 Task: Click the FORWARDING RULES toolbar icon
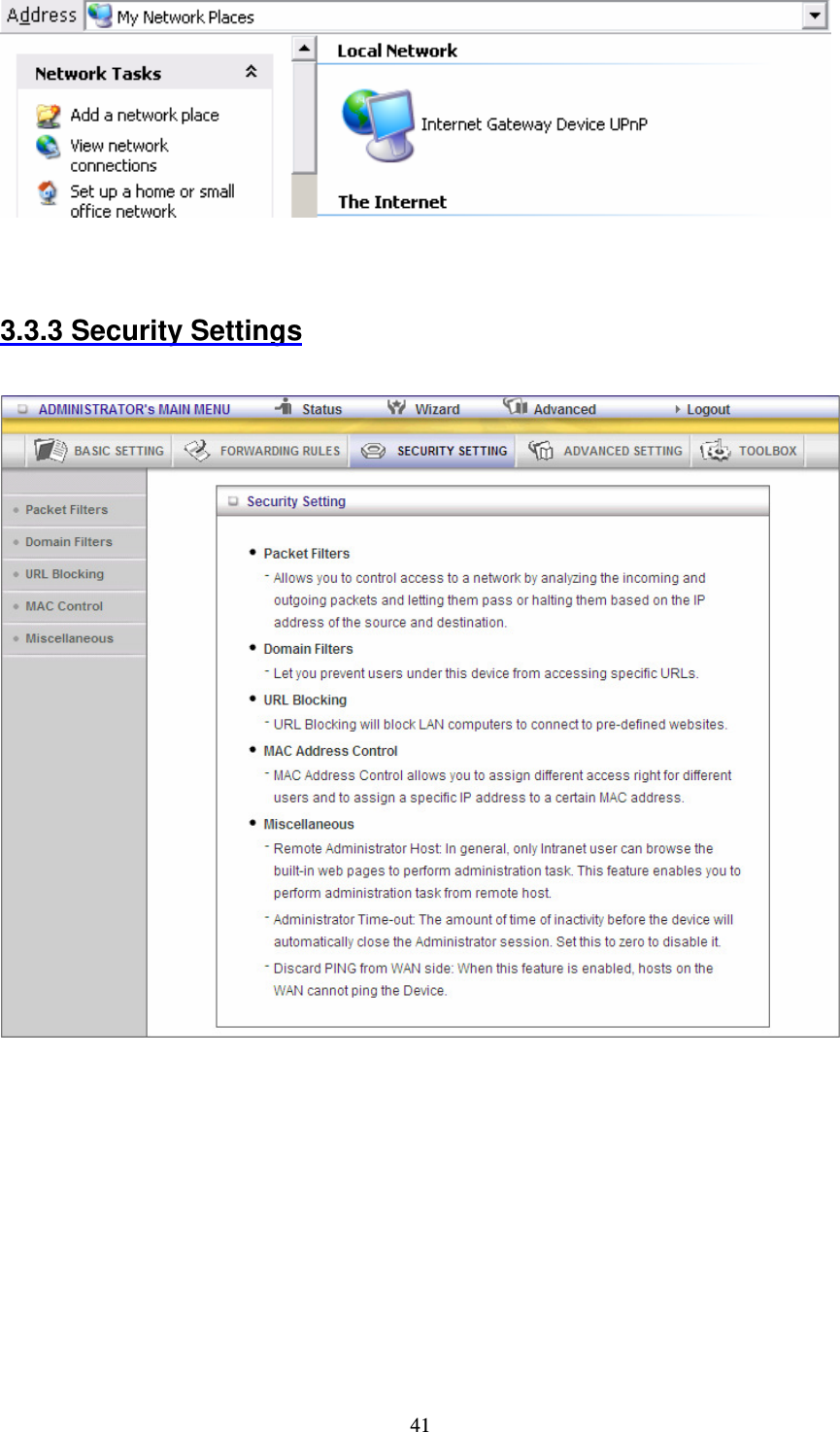point(197,450)
